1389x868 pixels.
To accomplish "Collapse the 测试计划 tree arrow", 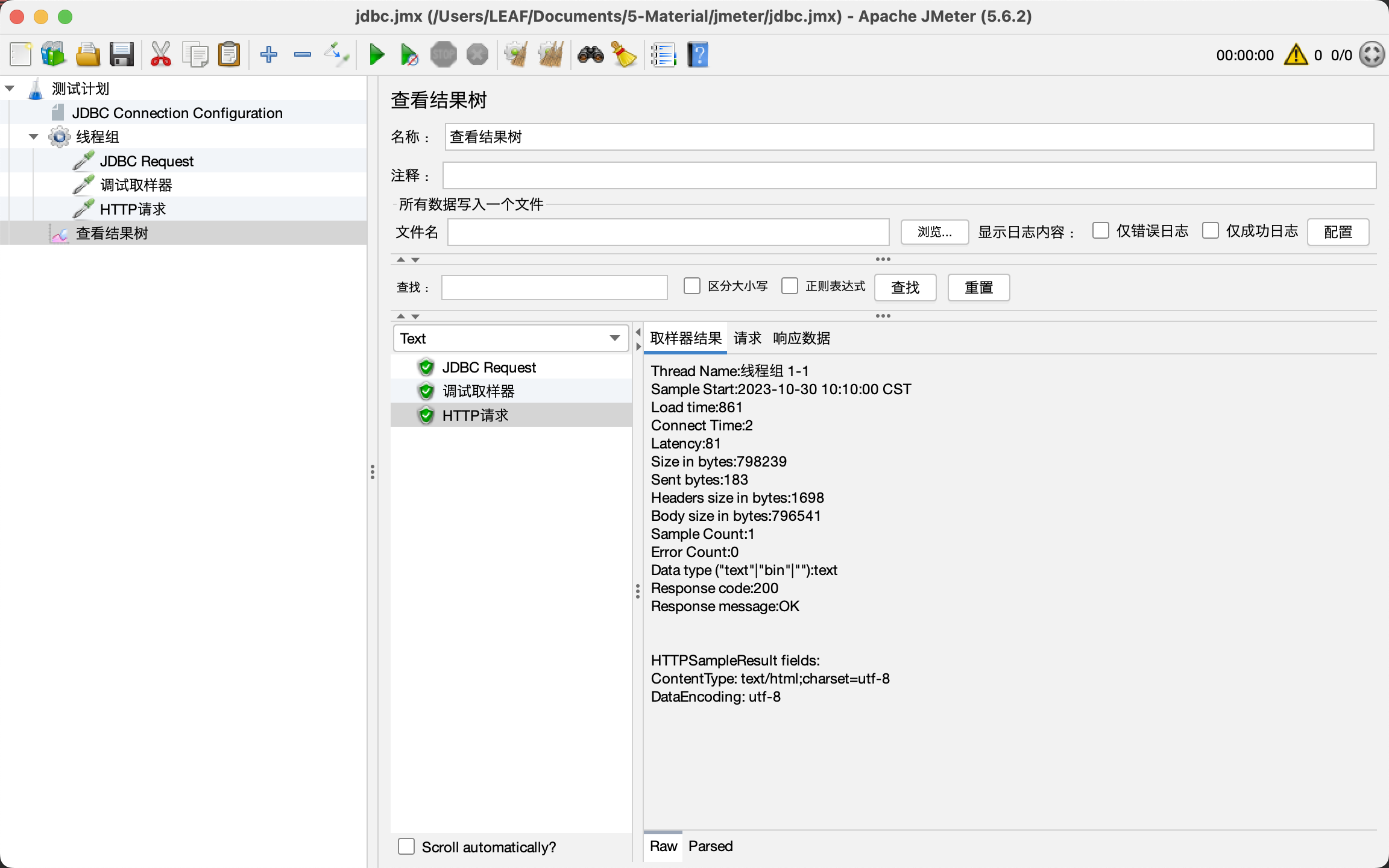I will pos(10,89).
